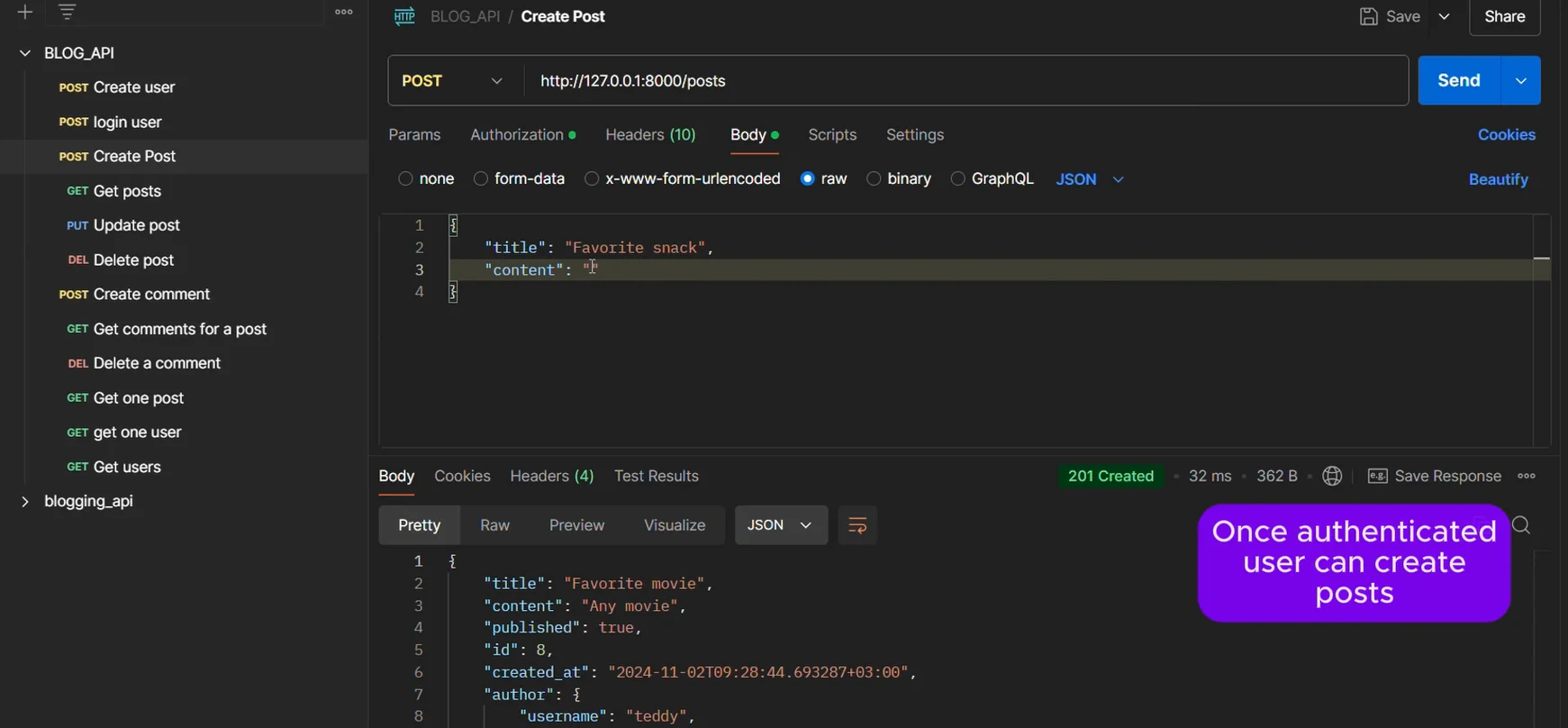The image size is (1568, 728).
Task: Open the Create comment request
Action: tap(151, 295)
